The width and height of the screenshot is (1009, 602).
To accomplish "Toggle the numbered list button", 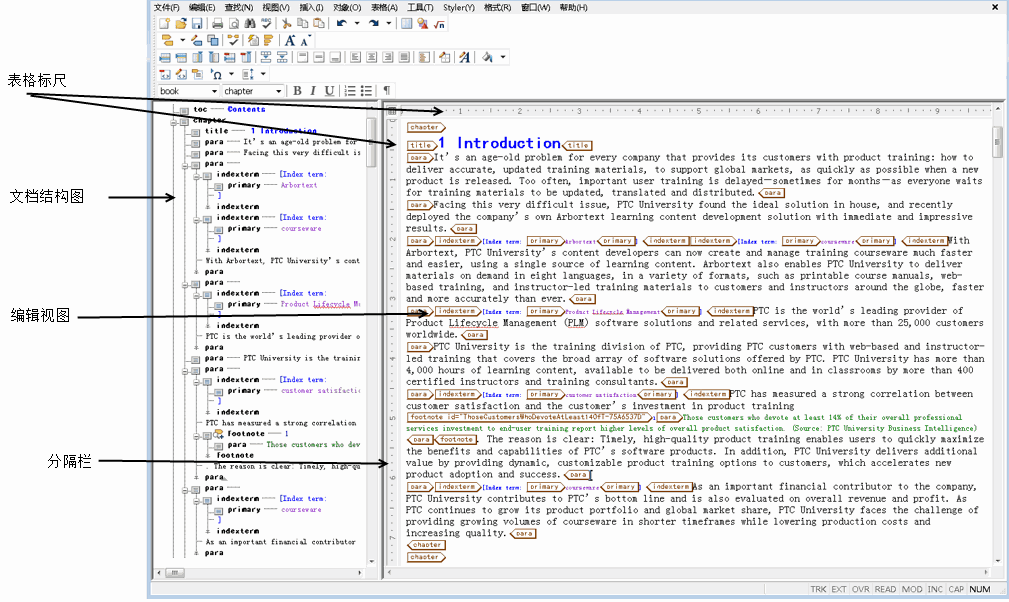I will [350, 91].
